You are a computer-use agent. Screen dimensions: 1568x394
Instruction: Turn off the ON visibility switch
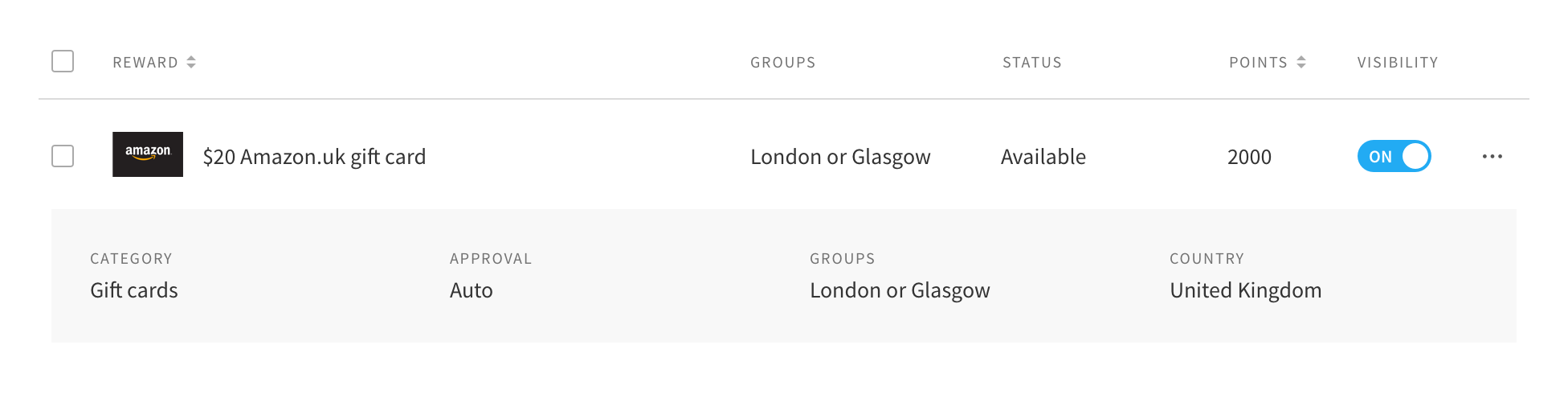tap(1394, 157)
